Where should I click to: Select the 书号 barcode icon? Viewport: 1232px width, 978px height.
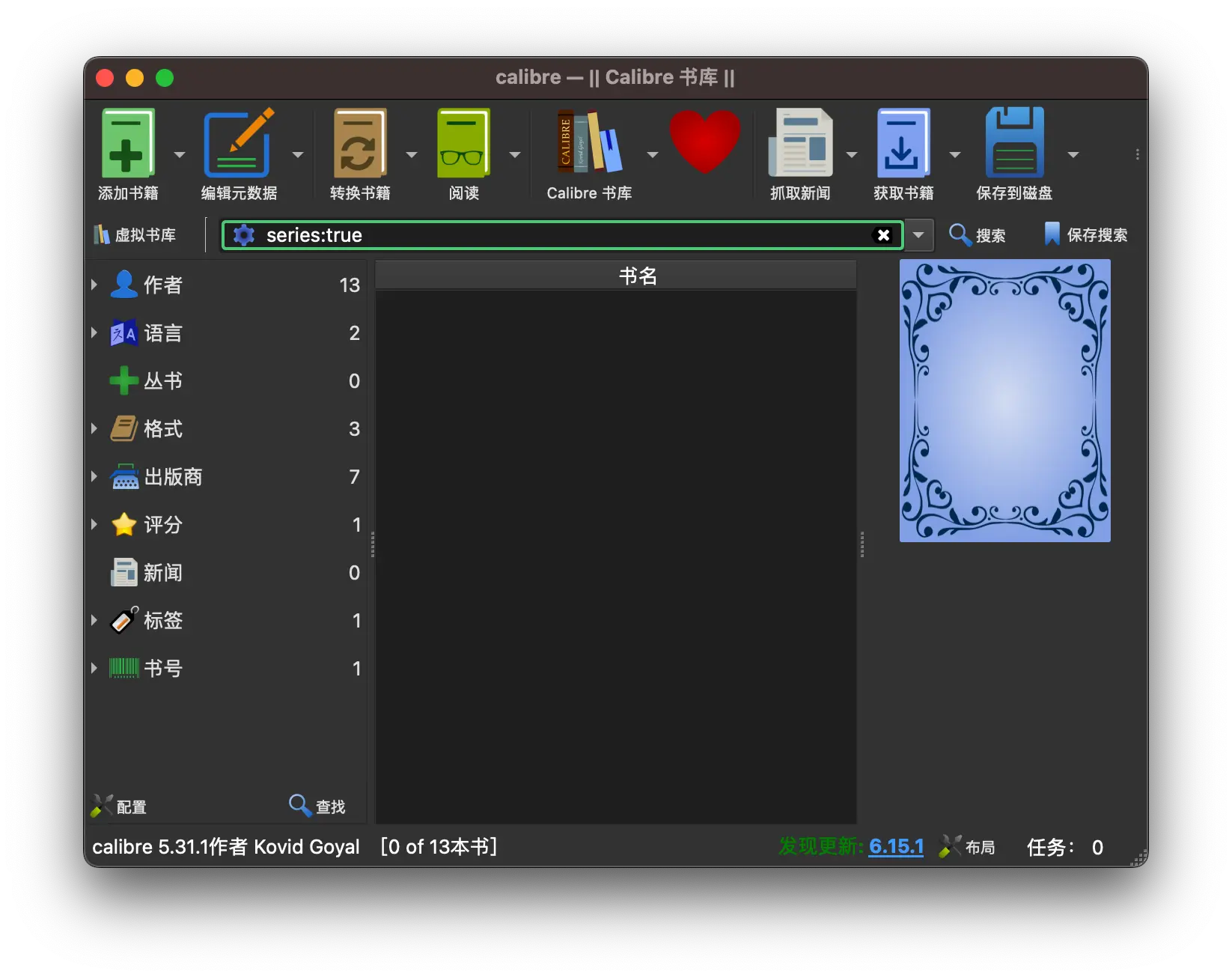pos(124,668)
